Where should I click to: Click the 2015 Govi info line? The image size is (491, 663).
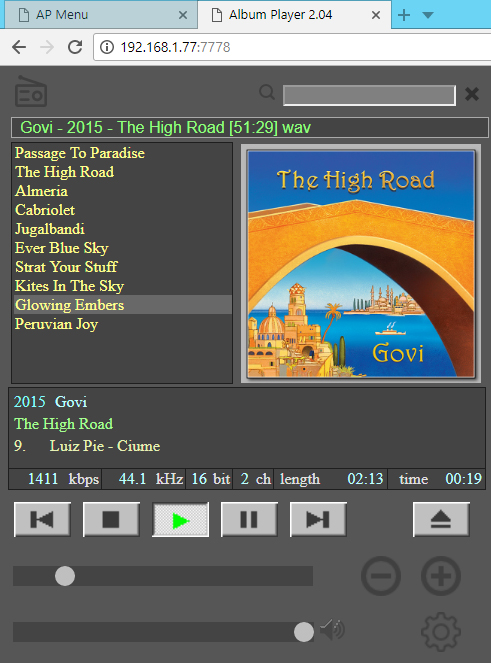point(50,402)
